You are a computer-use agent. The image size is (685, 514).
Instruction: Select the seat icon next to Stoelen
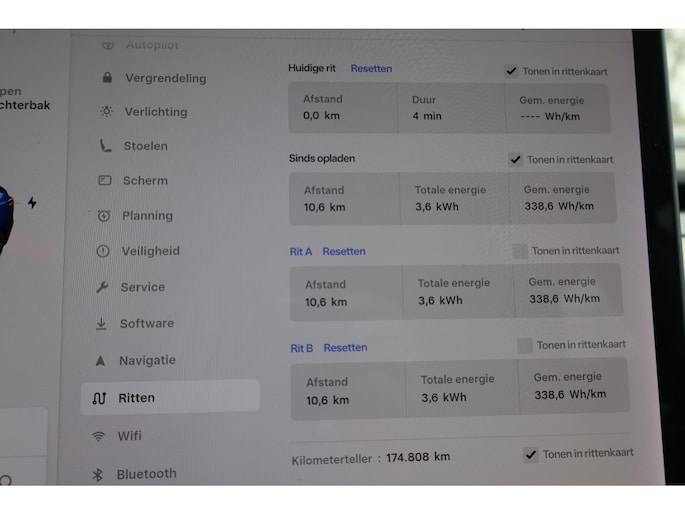[105, 146]
